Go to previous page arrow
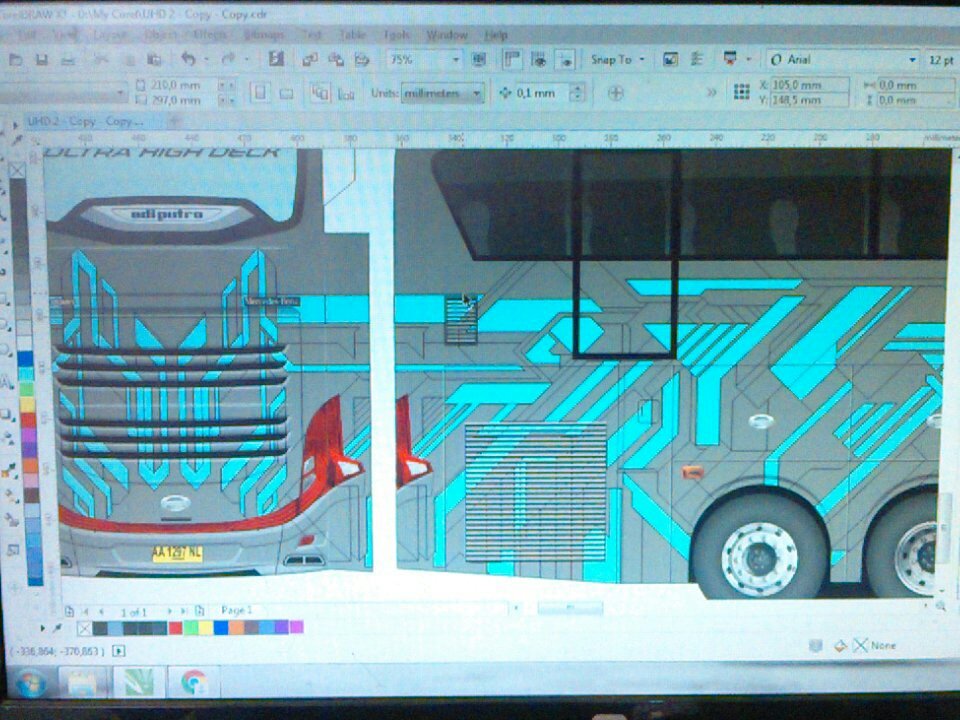Screen dimensions: 960x720 pyautogui.click(x=101, y=612)
